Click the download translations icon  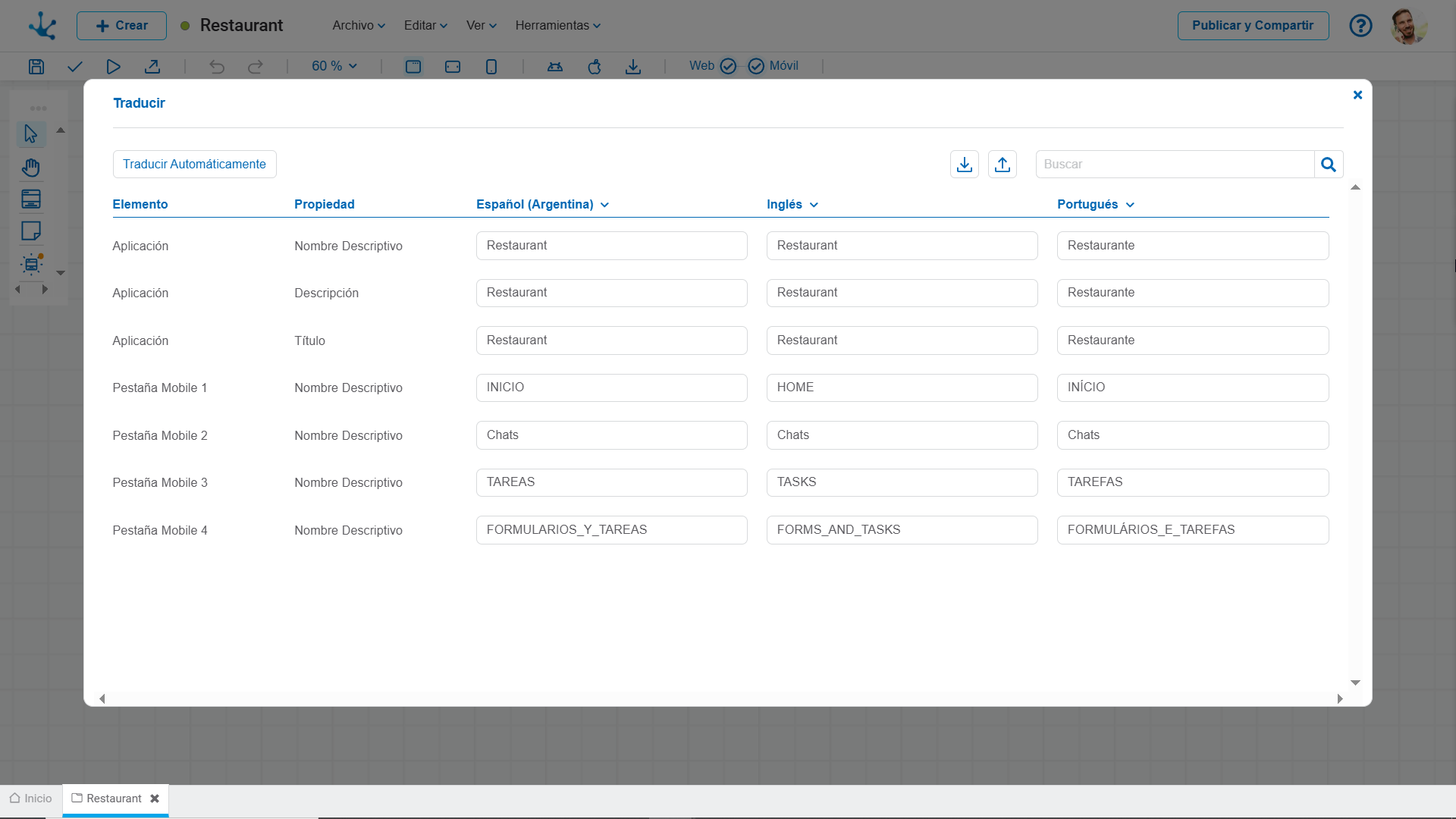964,165
